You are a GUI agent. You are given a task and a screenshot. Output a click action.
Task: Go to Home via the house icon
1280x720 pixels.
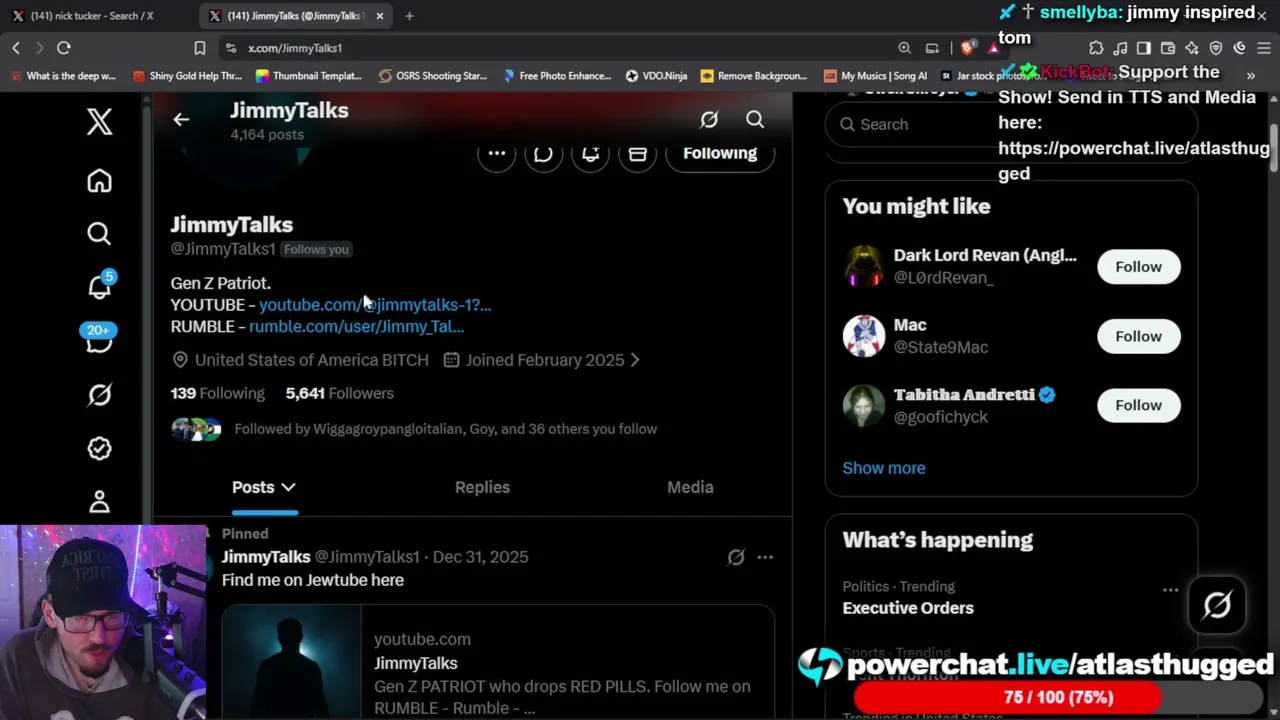point(99,181)
